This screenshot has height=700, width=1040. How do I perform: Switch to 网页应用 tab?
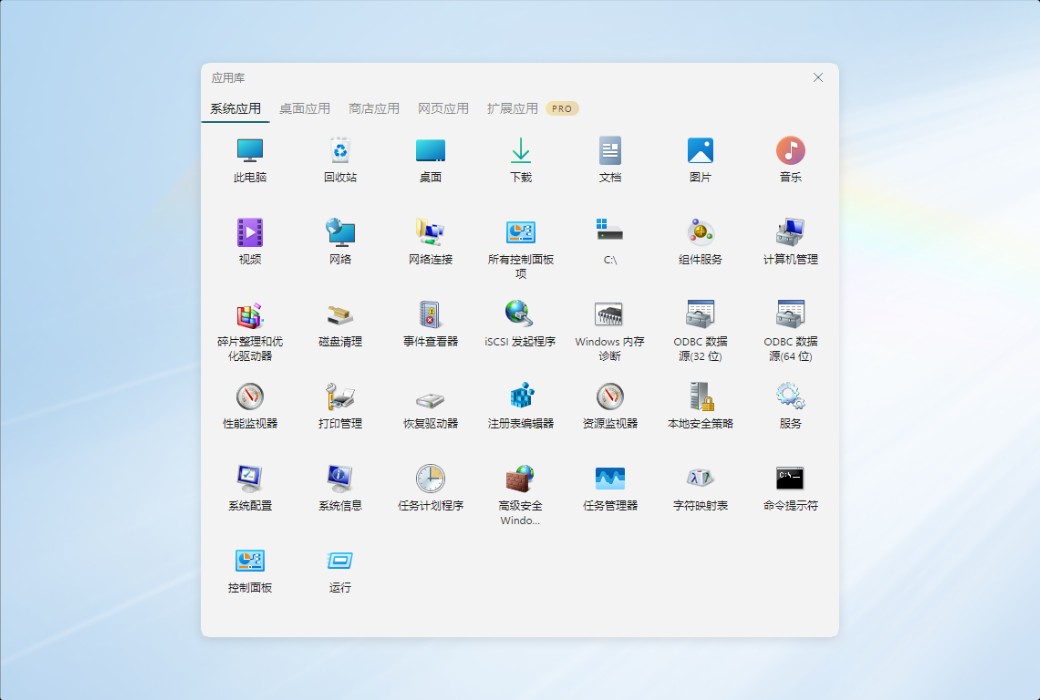(443, 109)
